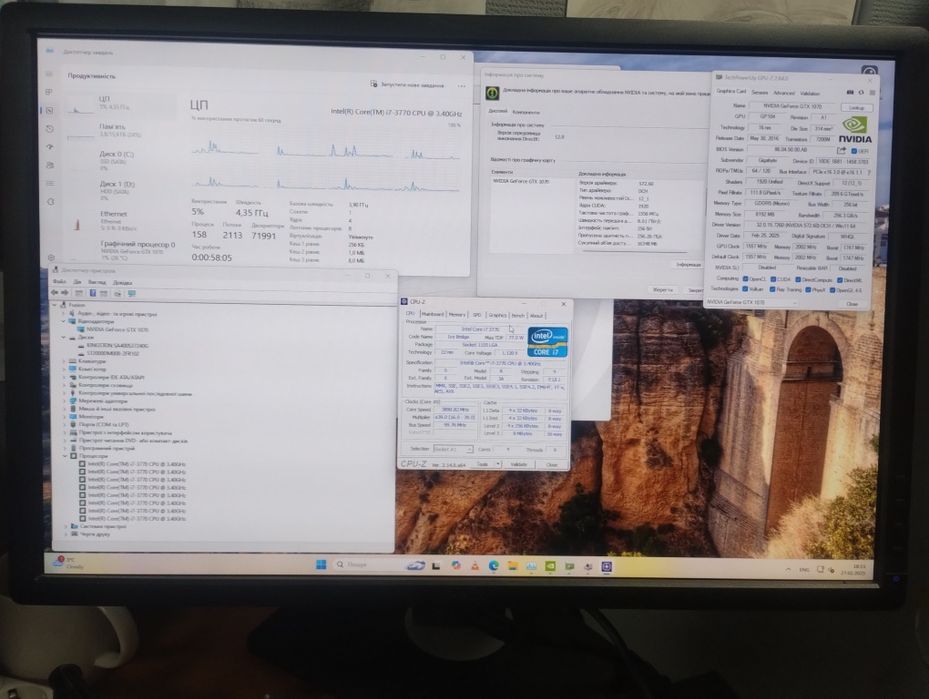929x699 pixels.
Task: Click the three-dot more options in Task Manager
Action: (x=462, y=86)
